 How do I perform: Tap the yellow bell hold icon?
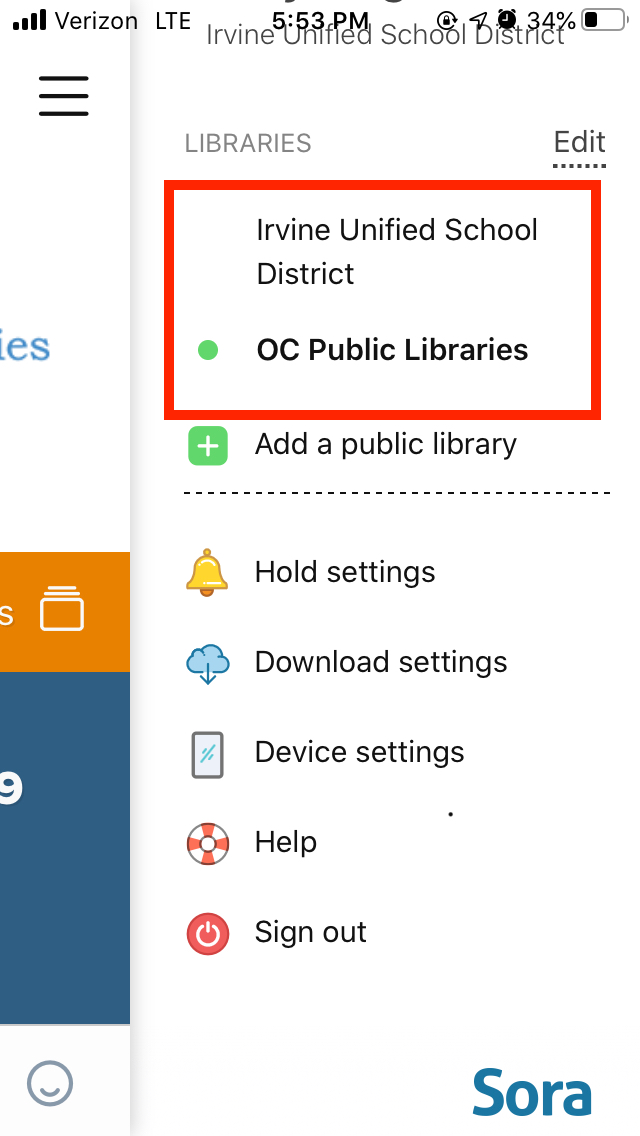207,572
